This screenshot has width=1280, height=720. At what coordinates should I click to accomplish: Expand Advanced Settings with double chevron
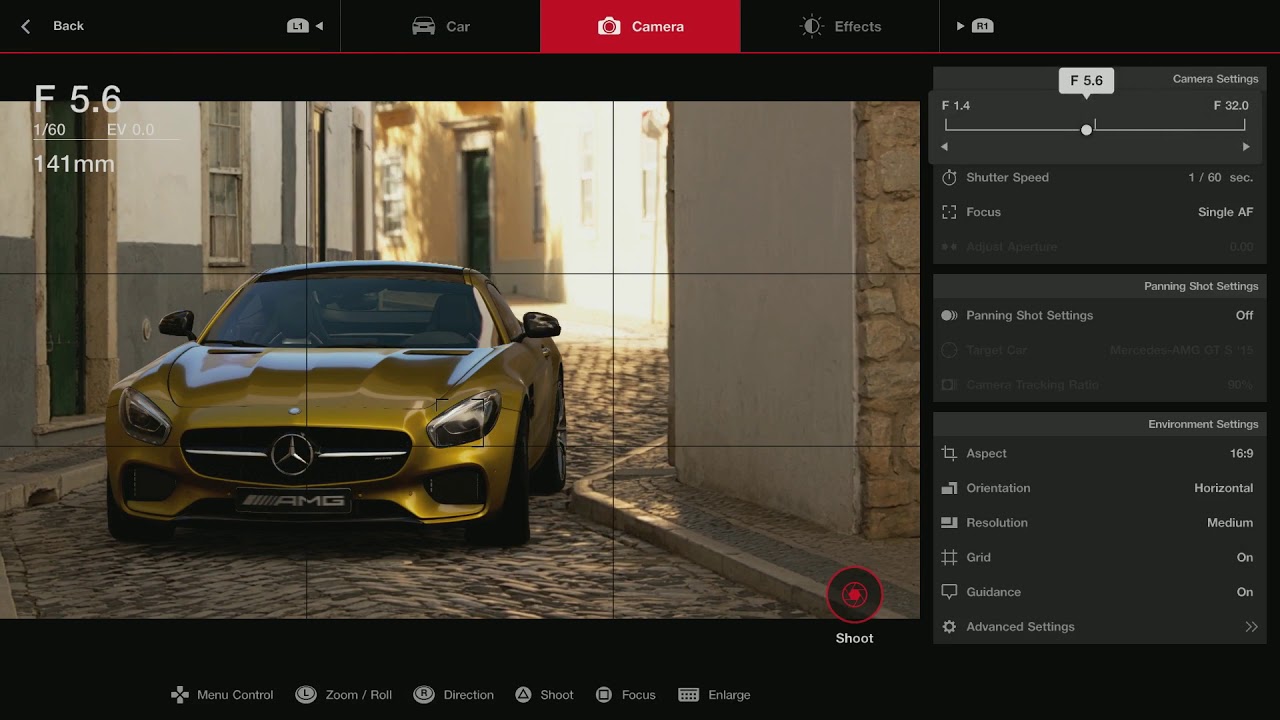click(1250, 627)
